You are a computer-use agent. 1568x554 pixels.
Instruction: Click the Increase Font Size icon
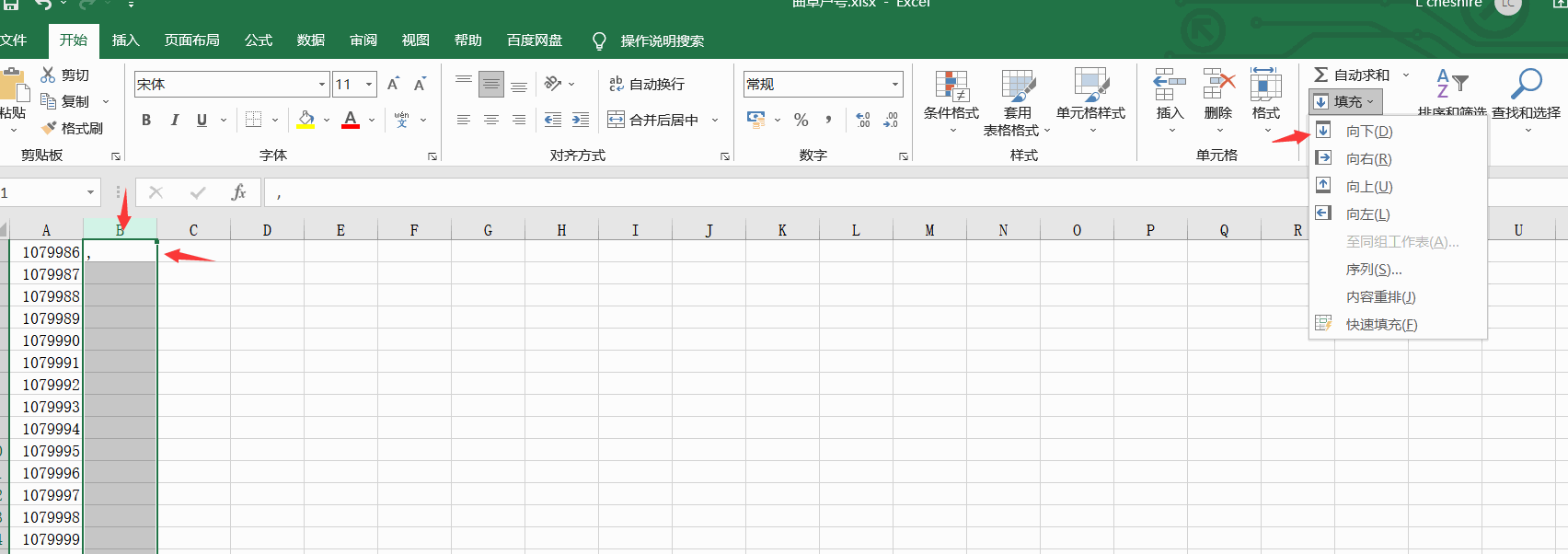pos(393,84)
